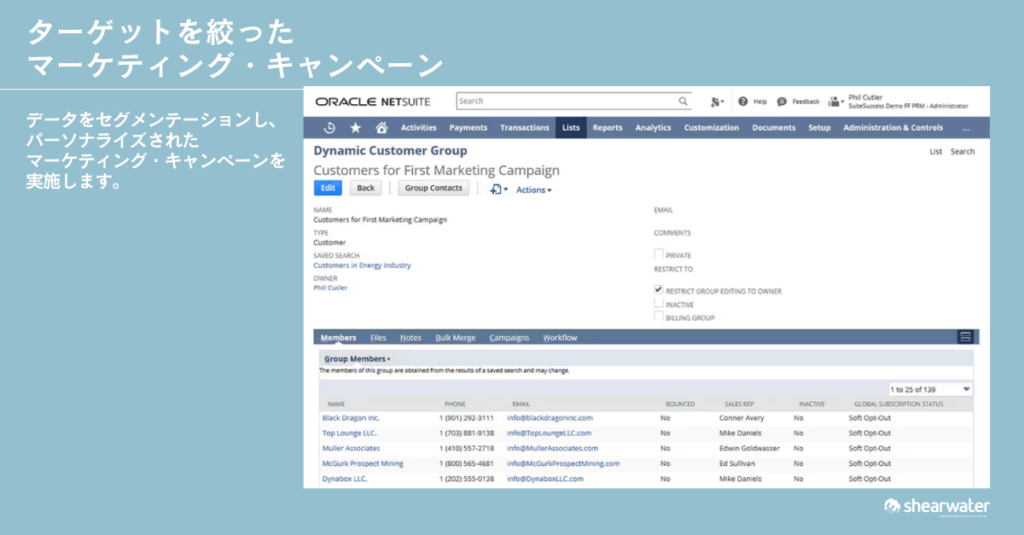Click the Back button
1024x535 pixels.
[x=366, y=188]
